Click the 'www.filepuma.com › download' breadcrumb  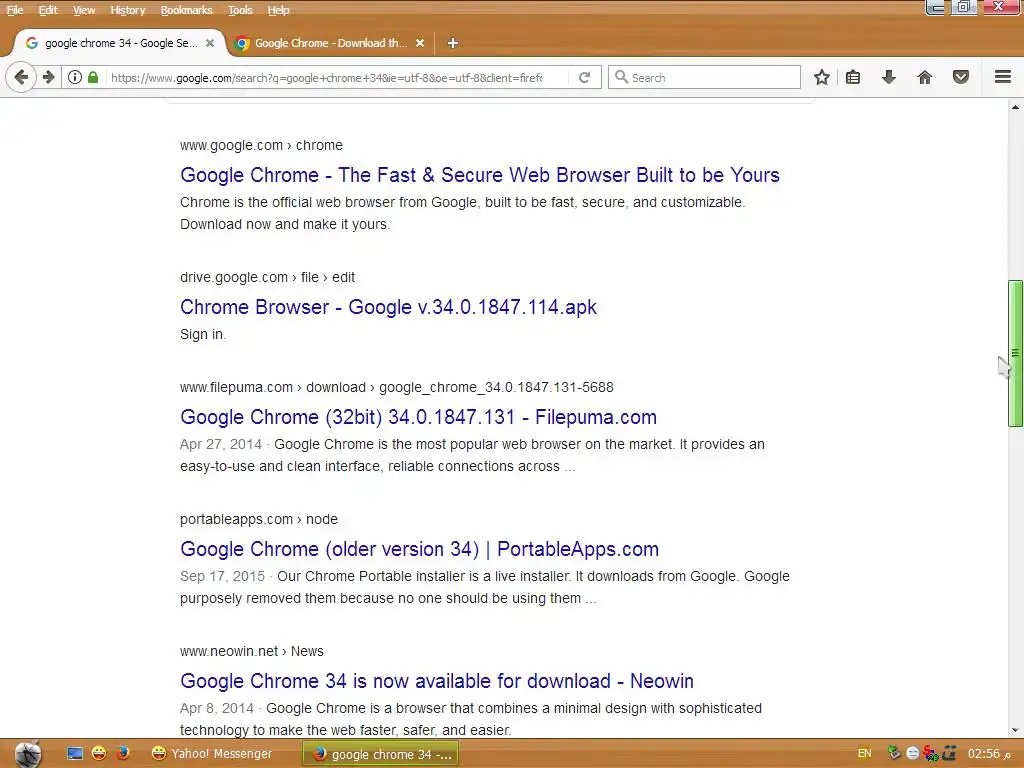tap(397, 387)
